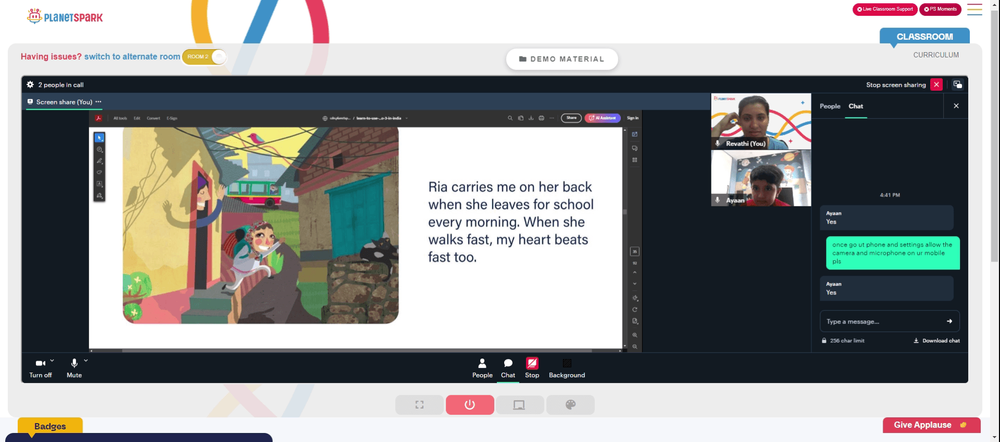Open the Badges tab
Image resolution: width=1000 pixels, height=442 pixels.
(50, 426)
